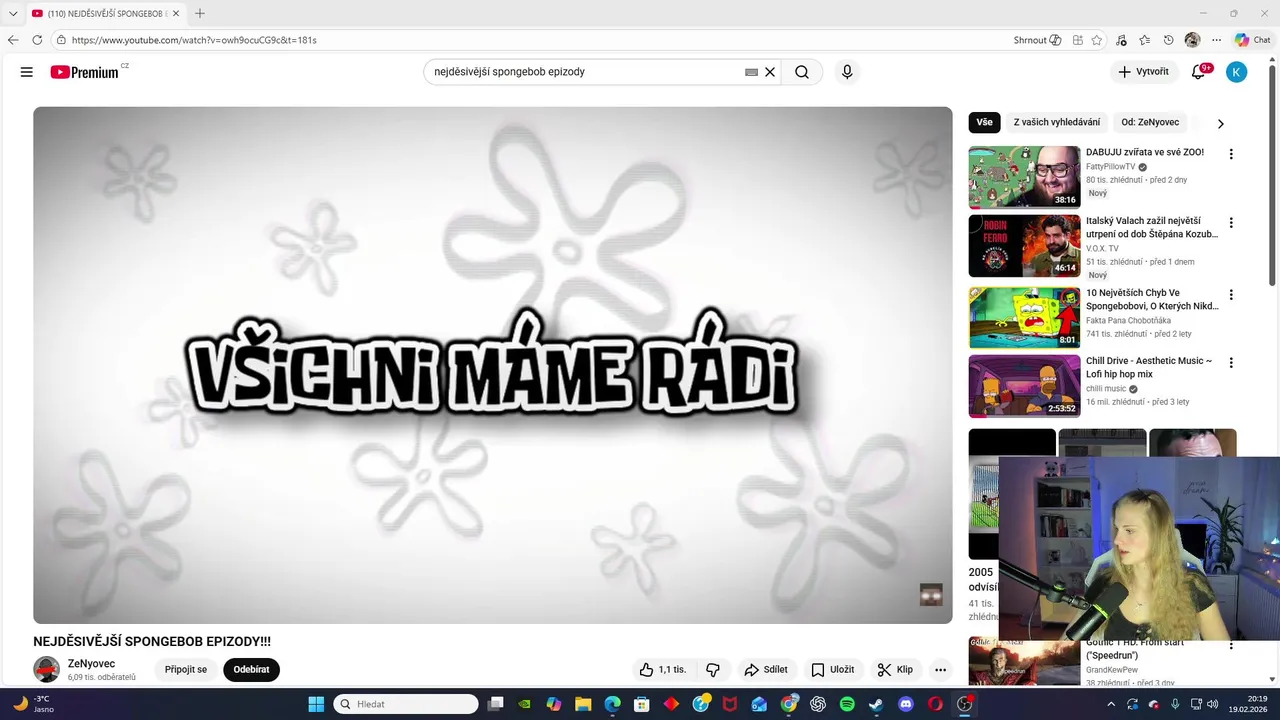1280x720 pixels.
Task: Open options for Italský Valach video
Action: (1231, 223)
